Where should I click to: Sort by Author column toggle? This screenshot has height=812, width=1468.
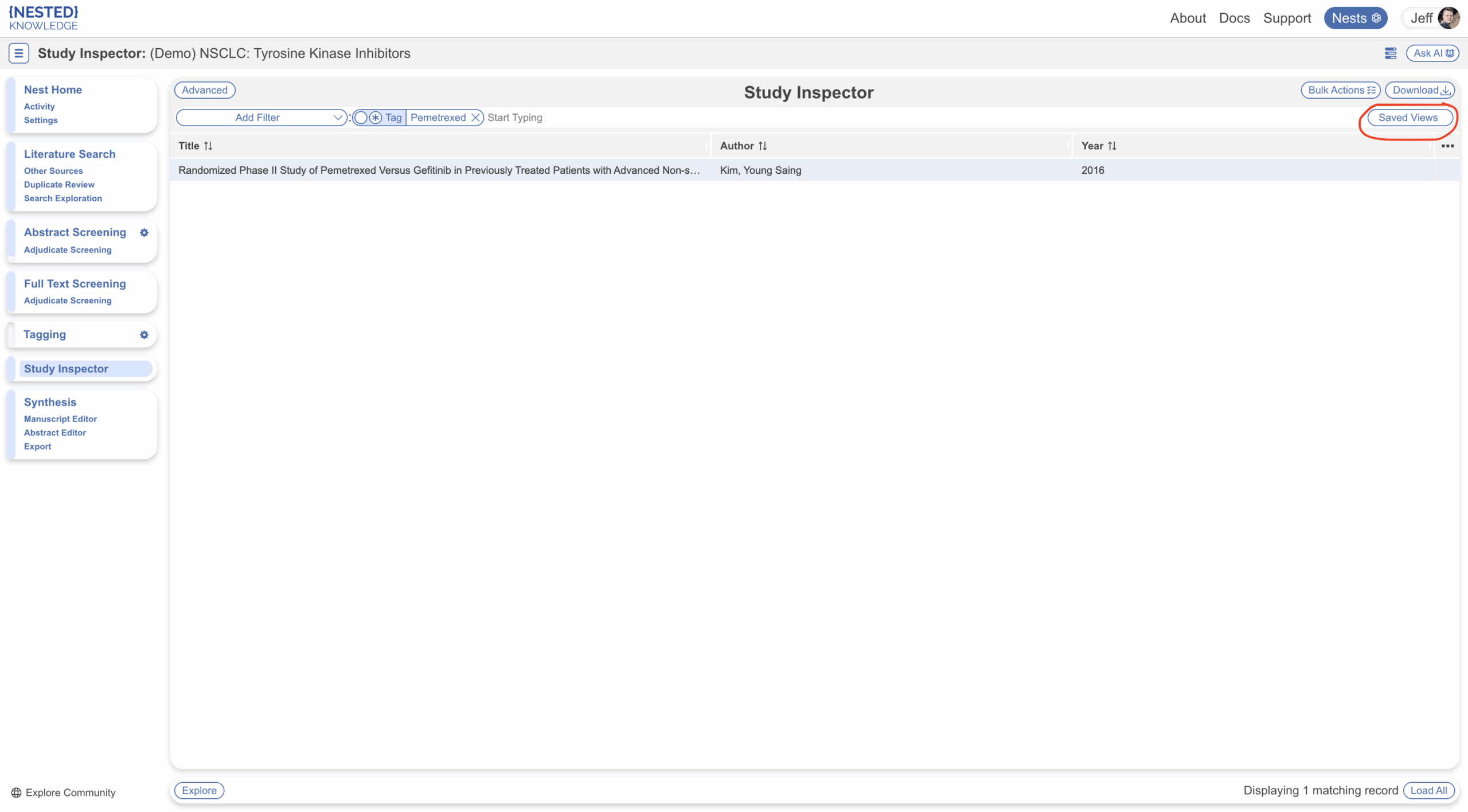(763, 146)
